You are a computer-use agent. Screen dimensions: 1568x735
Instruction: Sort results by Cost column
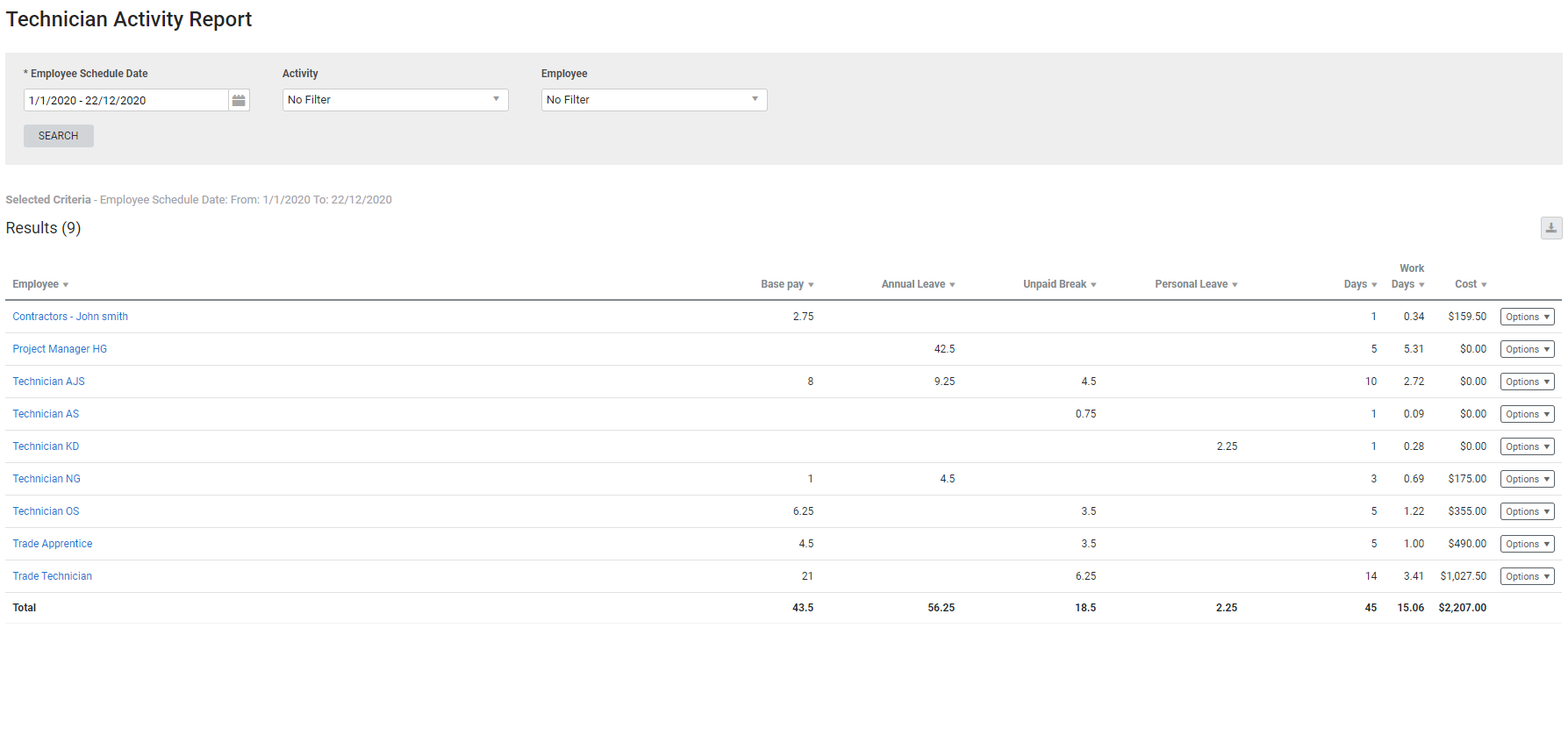(x=1470, y=284)
